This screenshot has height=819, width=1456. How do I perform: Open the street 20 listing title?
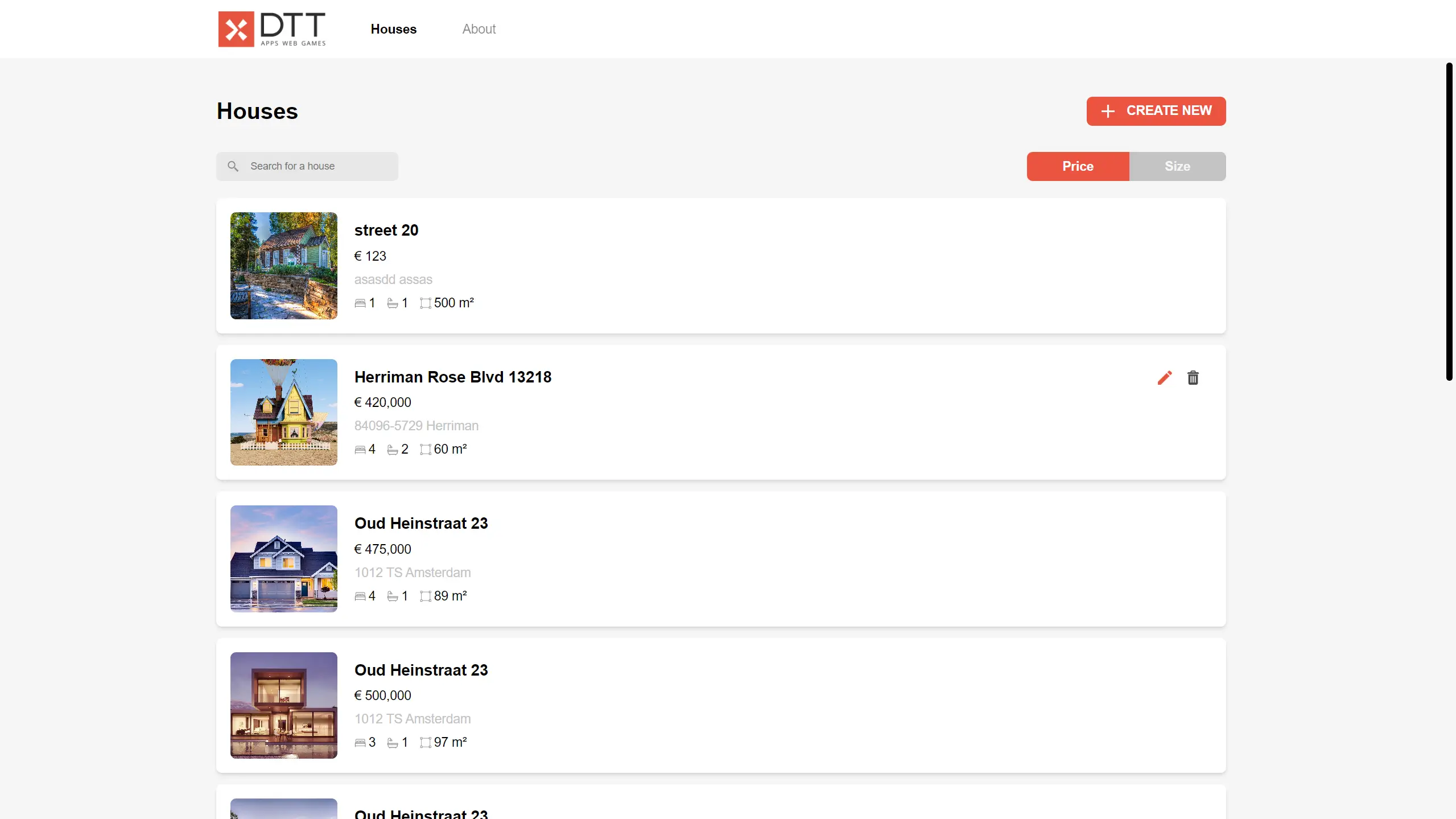(386, 230)
